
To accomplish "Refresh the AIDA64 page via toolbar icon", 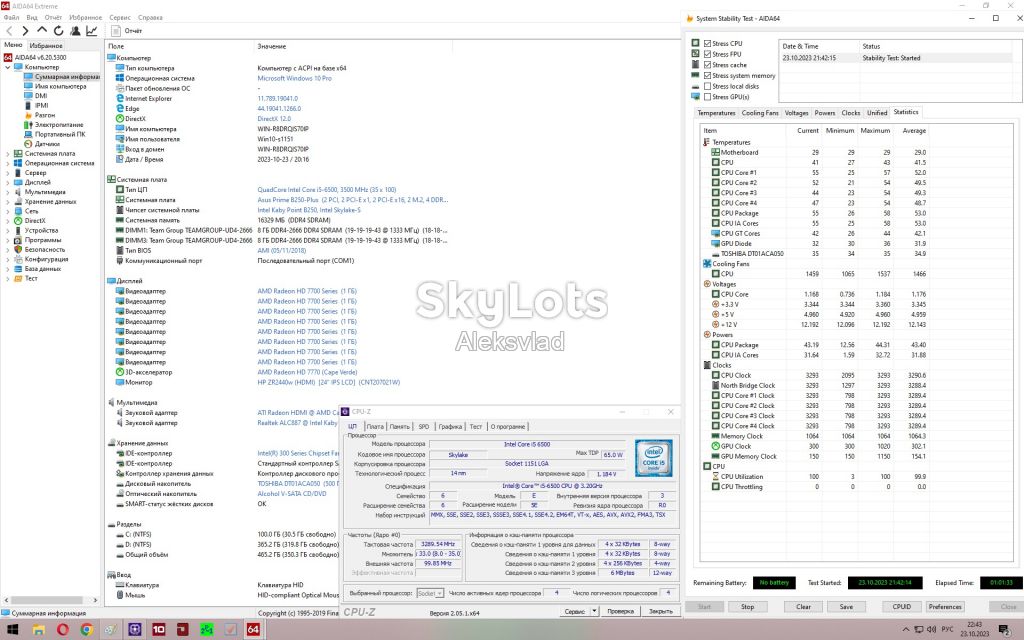I will [59, 31].
